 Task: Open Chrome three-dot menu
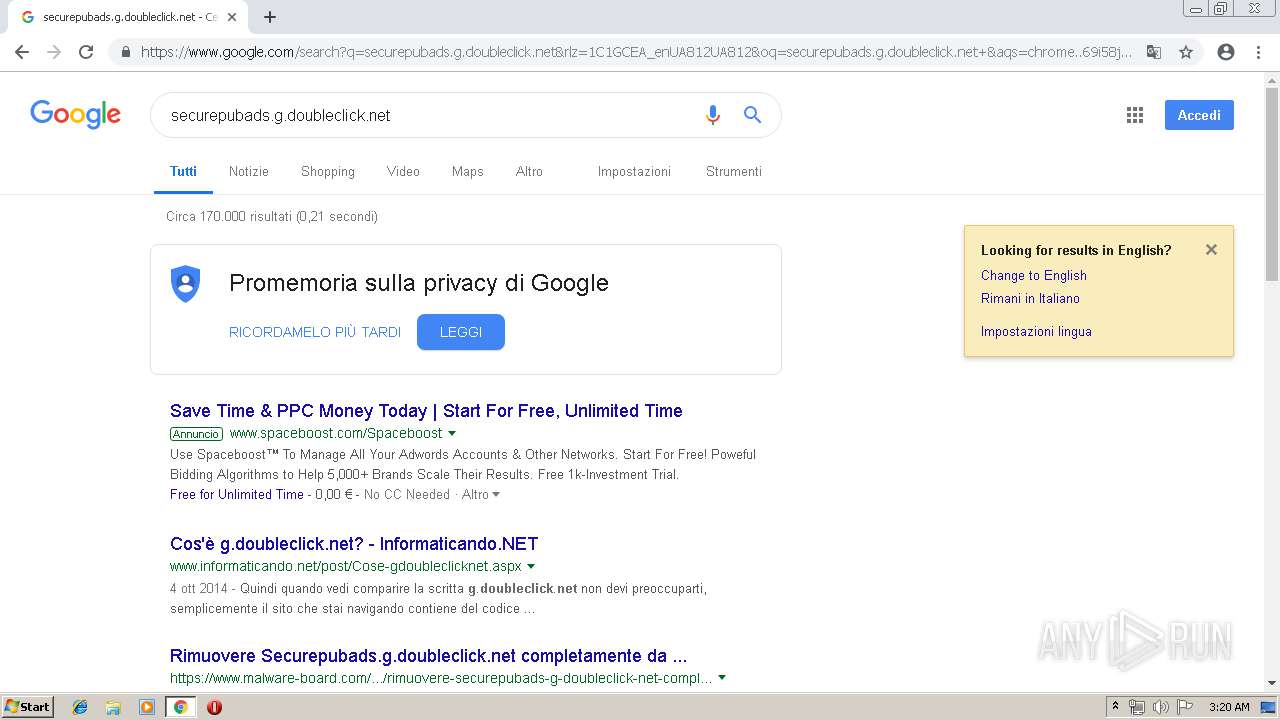point(1258,52)
